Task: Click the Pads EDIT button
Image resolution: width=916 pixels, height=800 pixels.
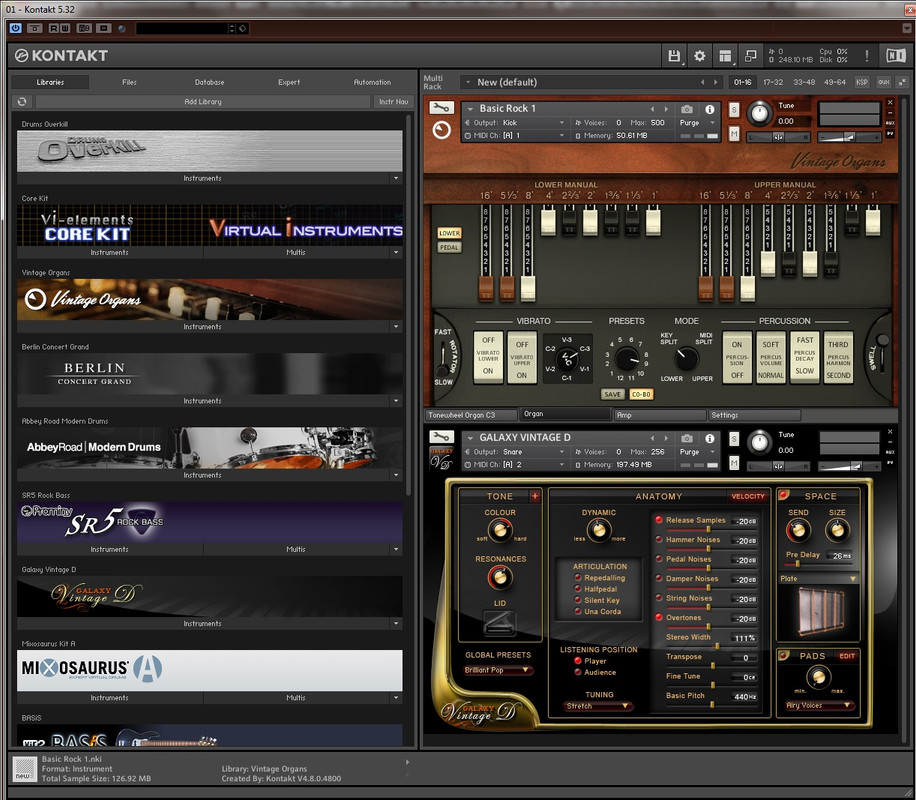Action: click(847, 656)
